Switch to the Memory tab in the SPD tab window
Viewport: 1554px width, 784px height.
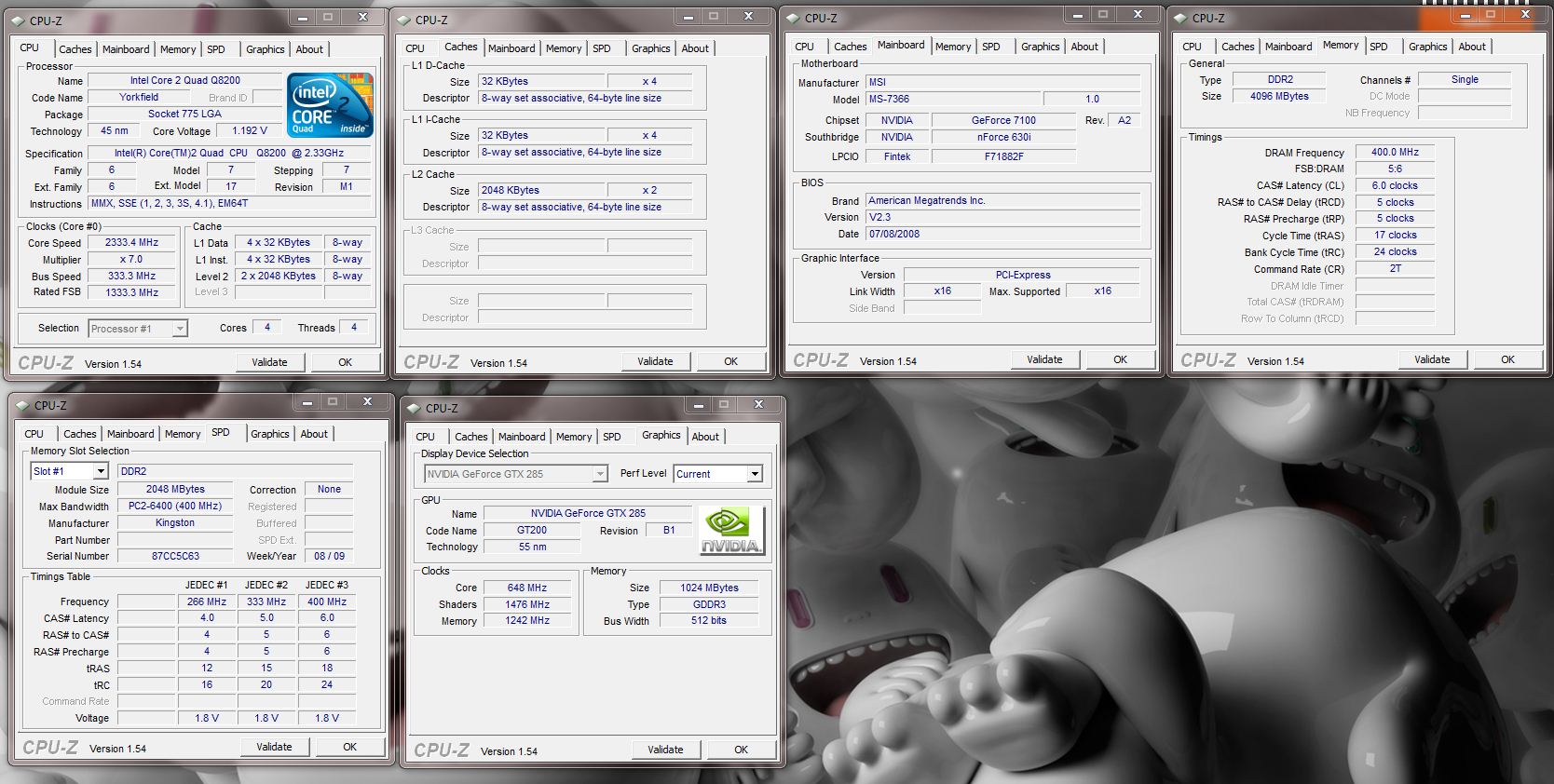point(183,434)
